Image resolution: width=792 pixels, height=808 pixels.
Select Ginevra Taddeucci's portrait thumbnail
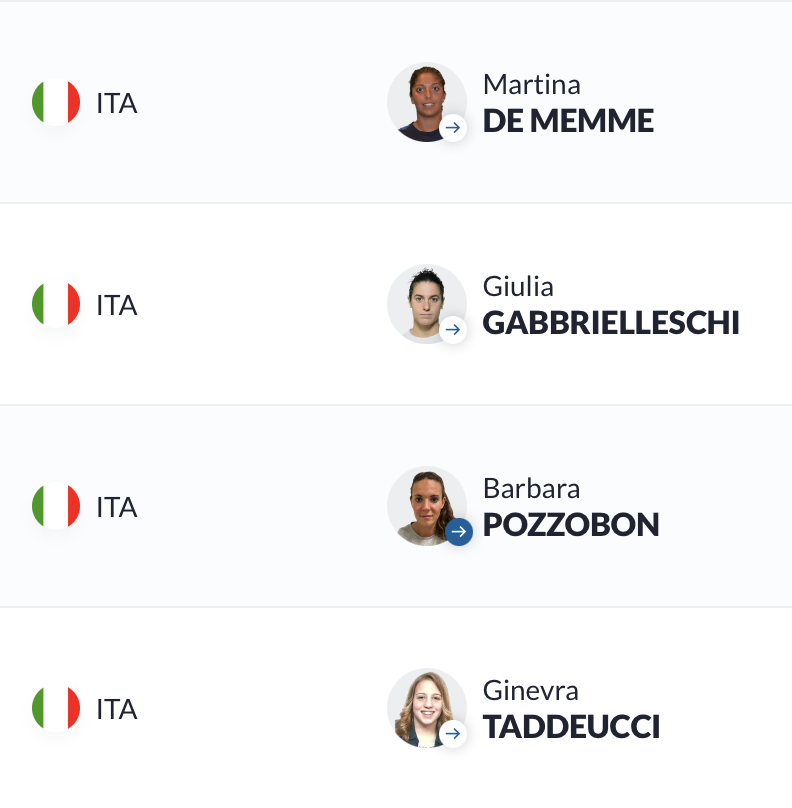point(427,708)
